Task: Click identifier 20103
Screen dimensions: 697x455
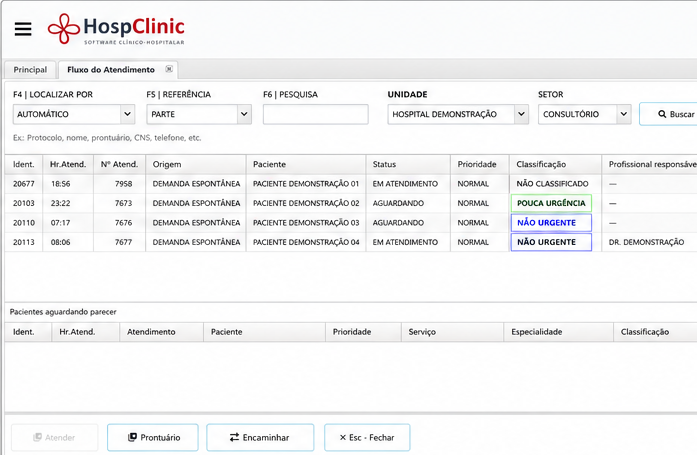Action: click(x=24, y=203)
